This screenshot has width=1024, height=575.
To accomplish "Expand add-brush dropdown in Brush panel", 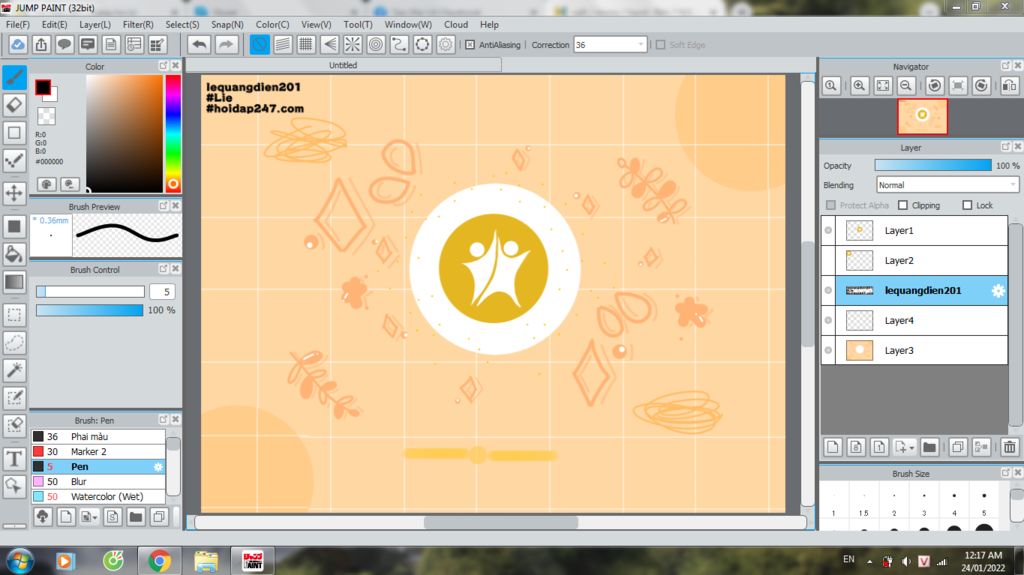I will point(95,518).
